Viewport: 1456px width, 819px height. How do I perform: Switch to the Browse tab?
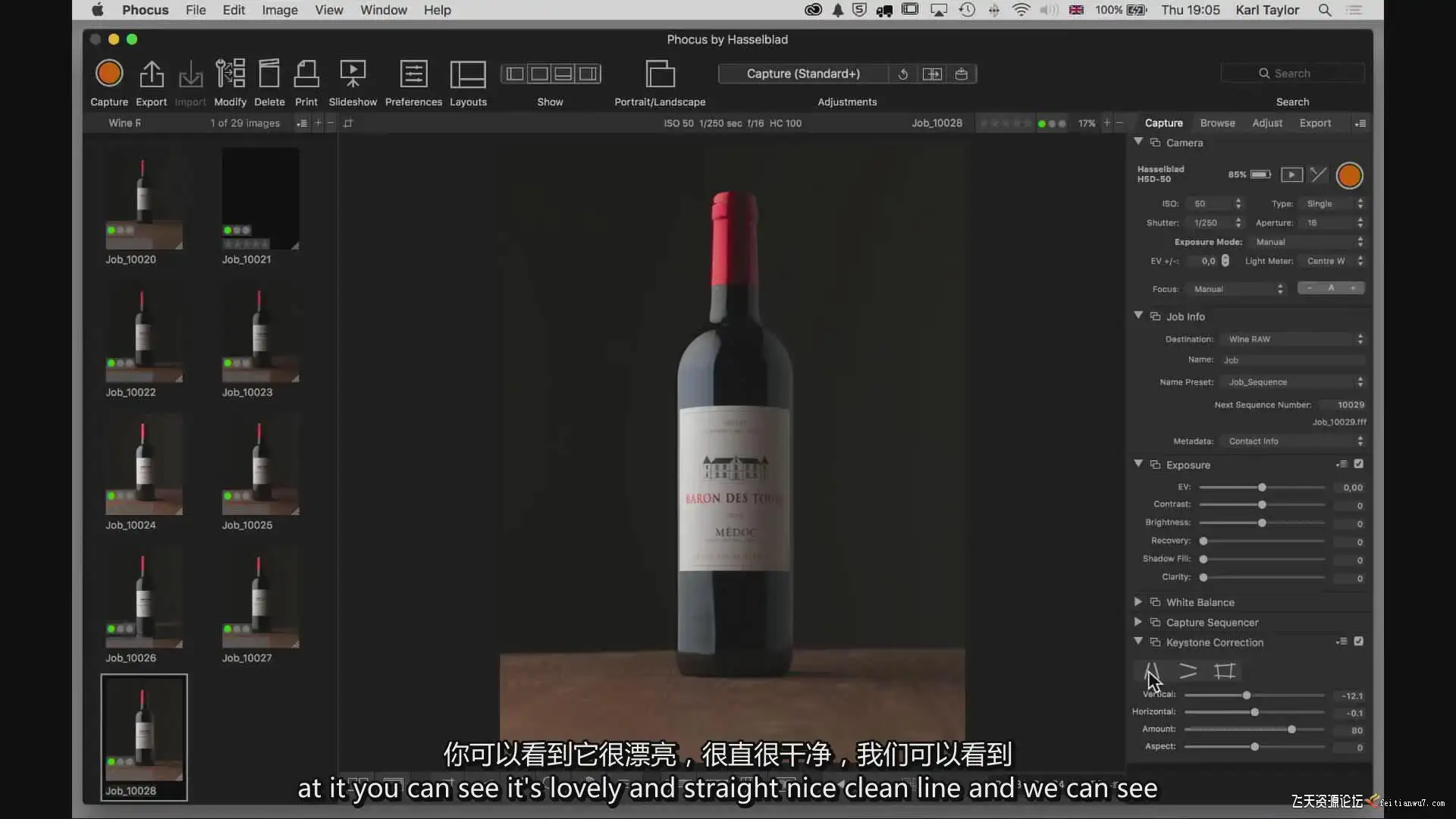pos(1217,123)
